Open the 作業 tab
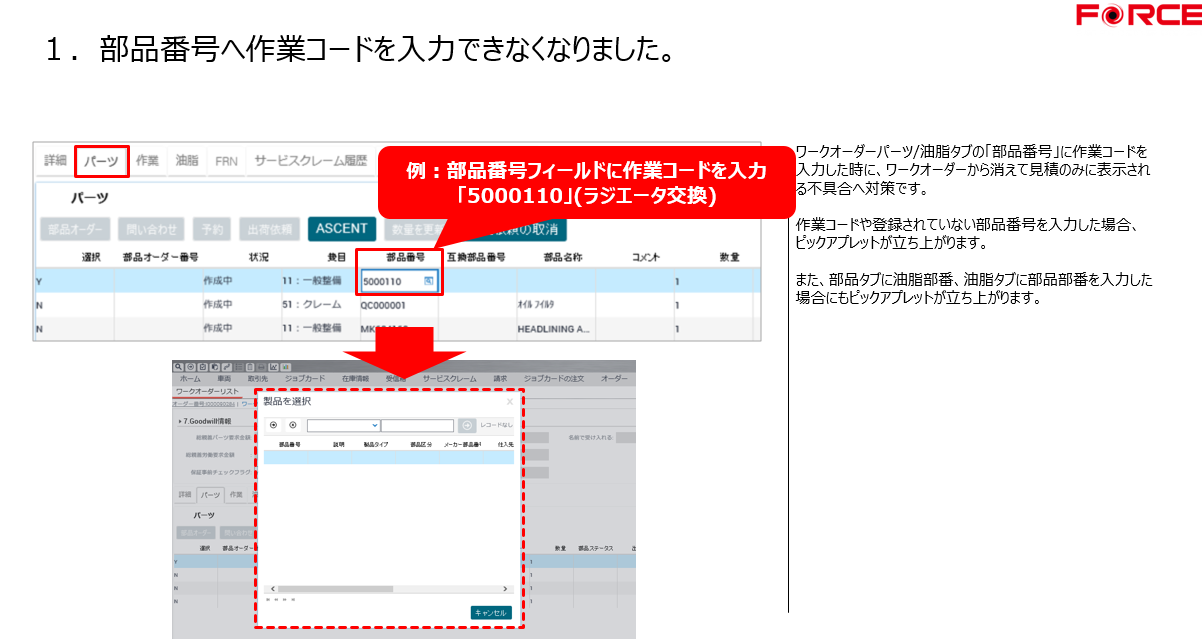1202x640 pixels. click(x=147, y=160)
